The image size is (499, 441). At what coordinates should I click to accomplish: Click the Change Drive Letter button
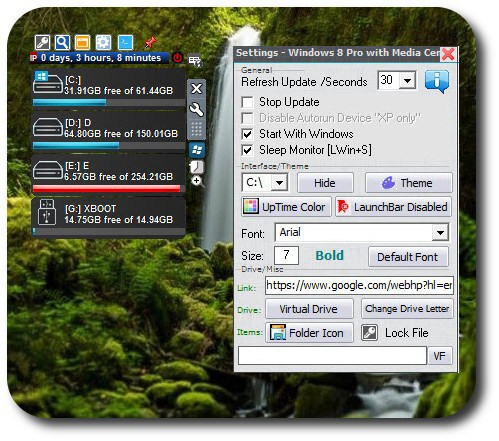click(x=407, y=309)
